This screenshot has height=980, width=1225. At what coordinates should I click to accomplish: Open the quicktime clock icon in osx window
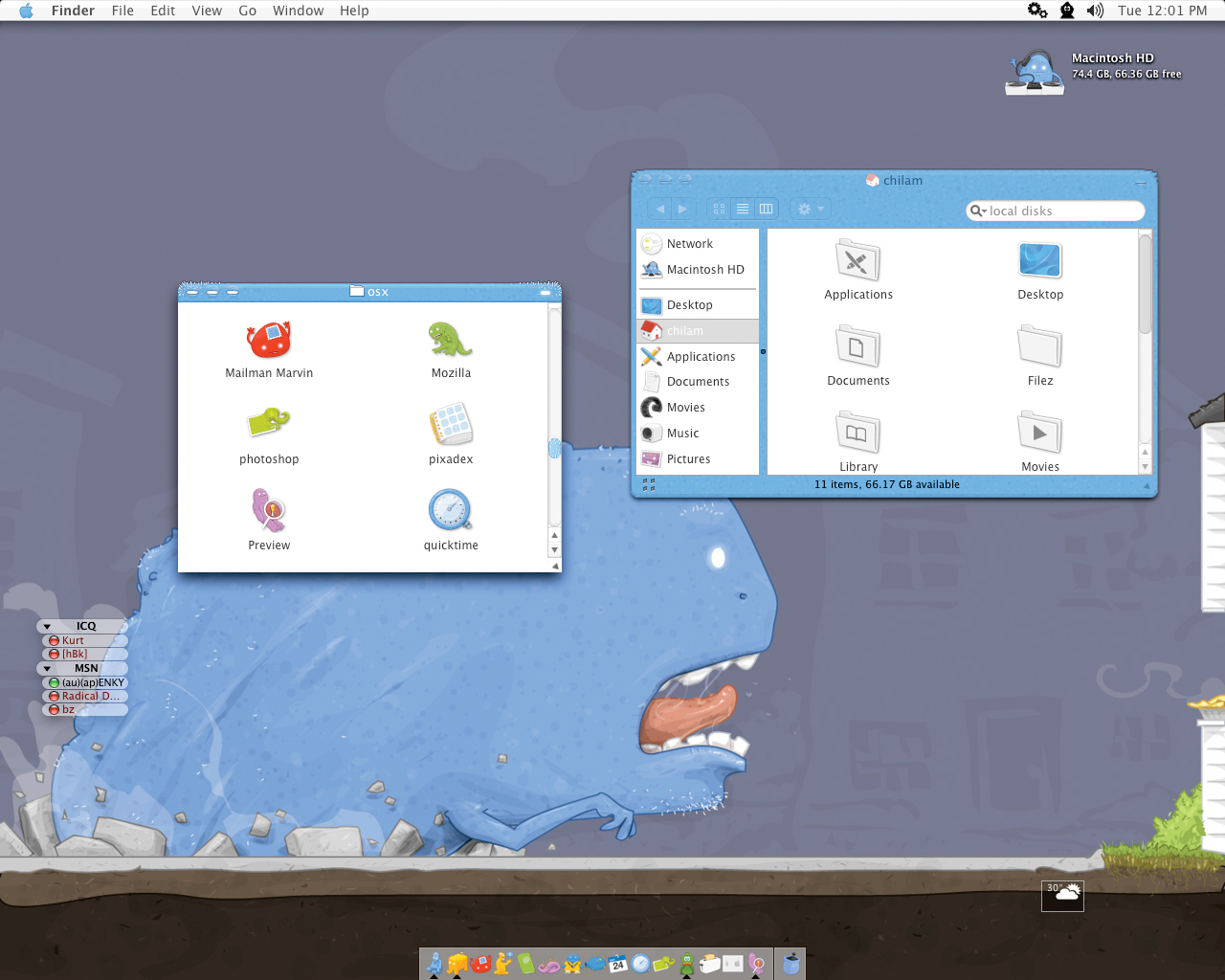451,510
